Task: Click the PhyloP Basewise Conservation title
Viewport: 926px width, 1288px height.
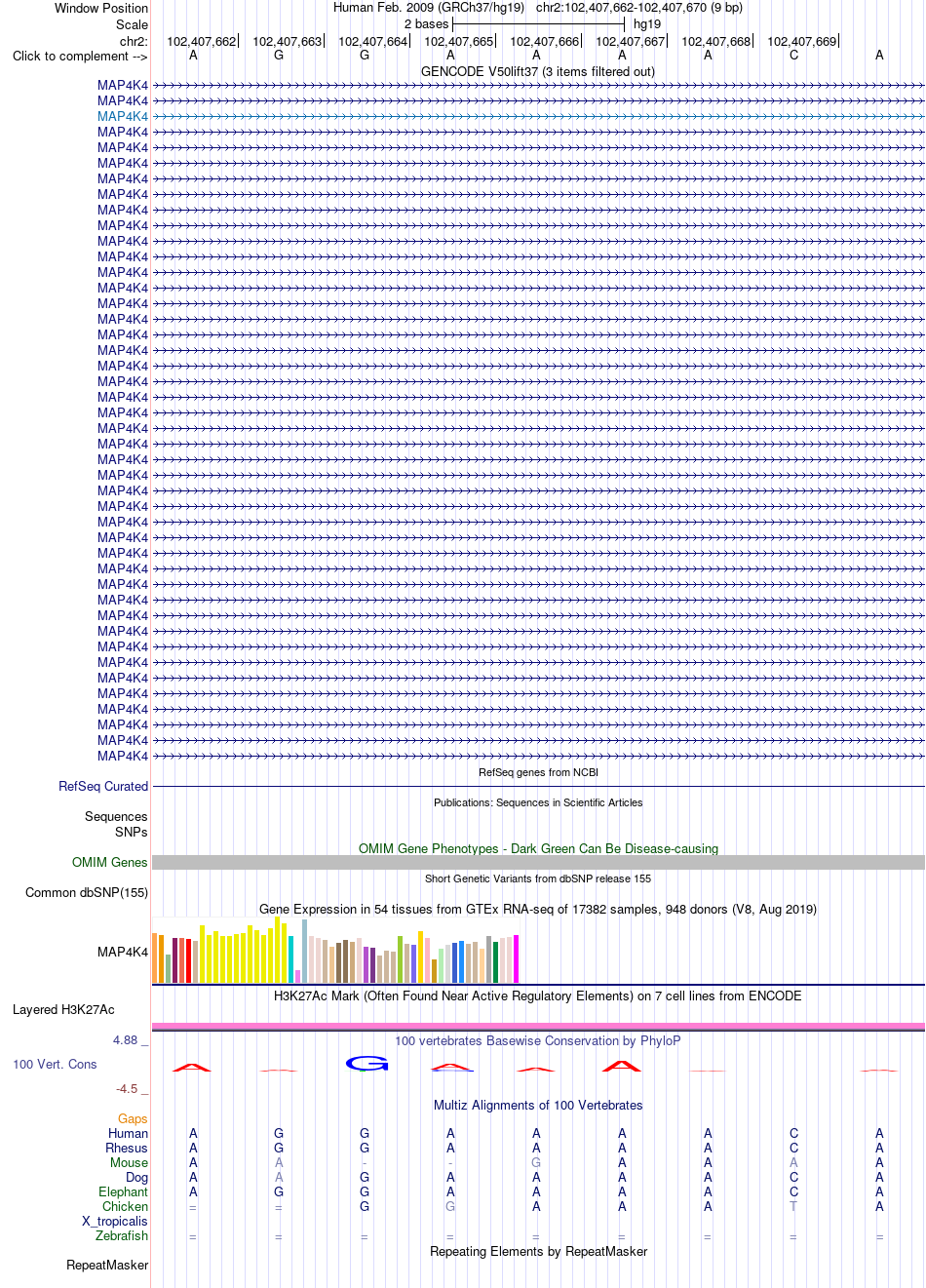Action: pos(538,1040)
